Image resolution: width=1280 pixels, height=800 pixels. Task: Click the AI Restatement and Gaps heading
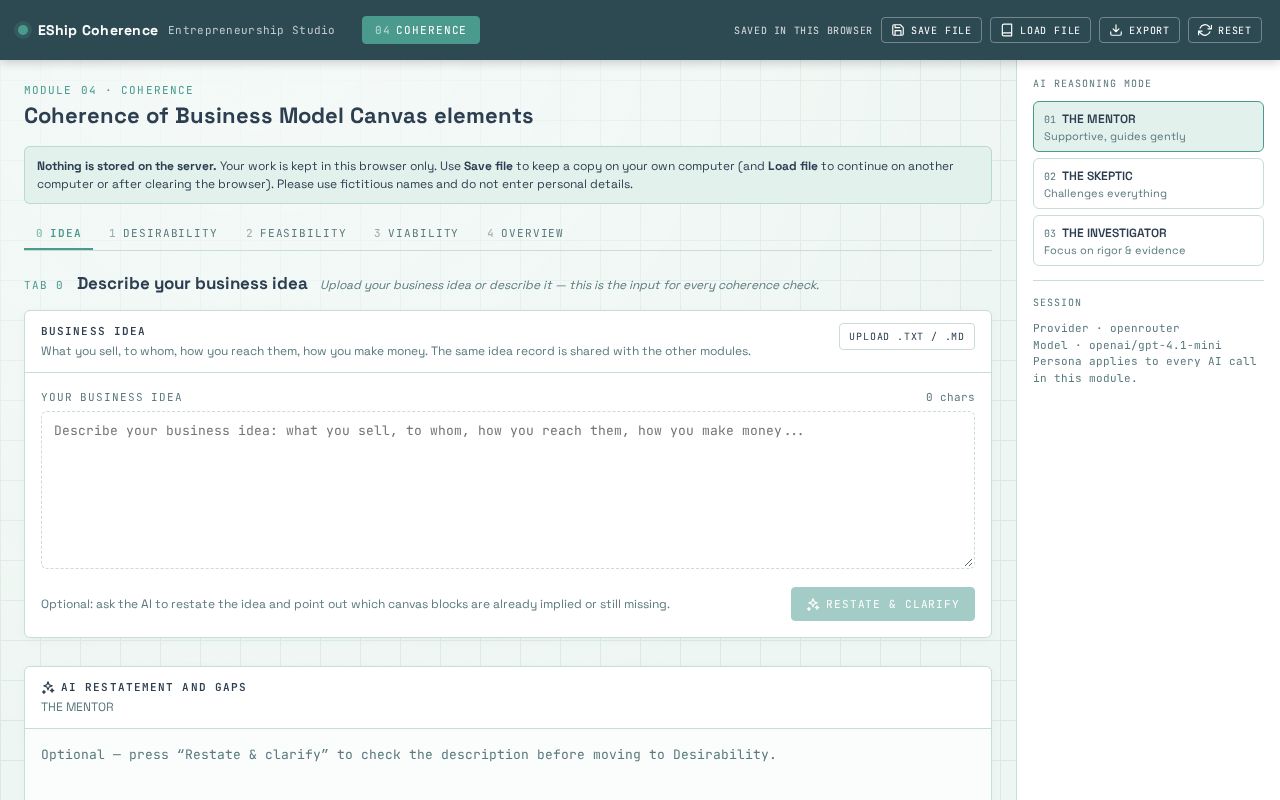[x=154, y=687]
